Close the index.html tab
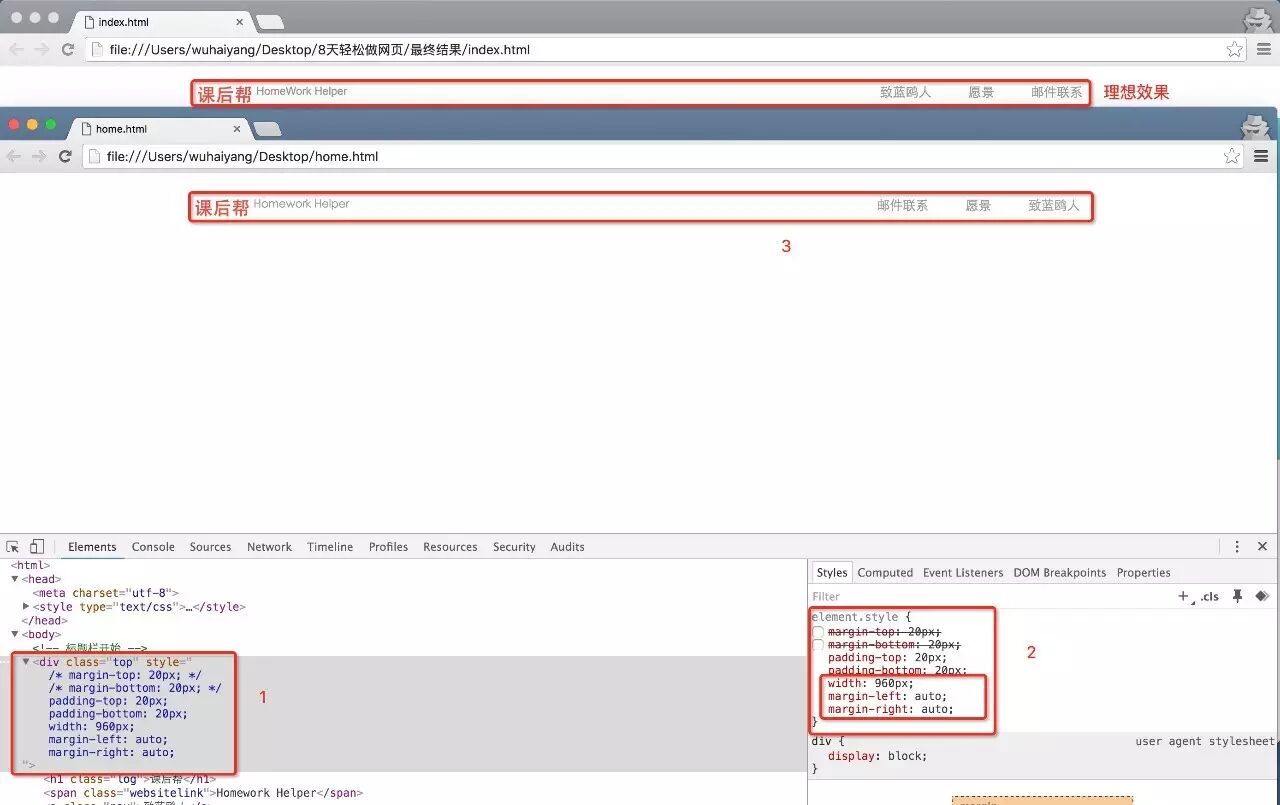Image resolution: width=1280 pixels, height=805 pixels. (x=240, y=22)
